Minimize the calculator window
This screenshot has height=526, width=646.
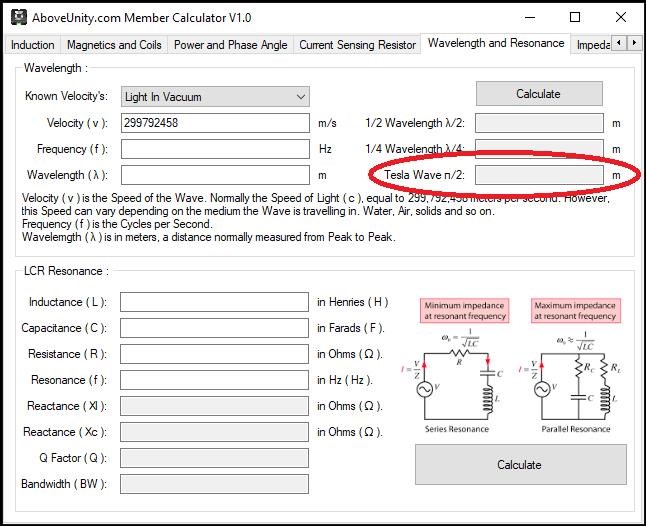530,18
